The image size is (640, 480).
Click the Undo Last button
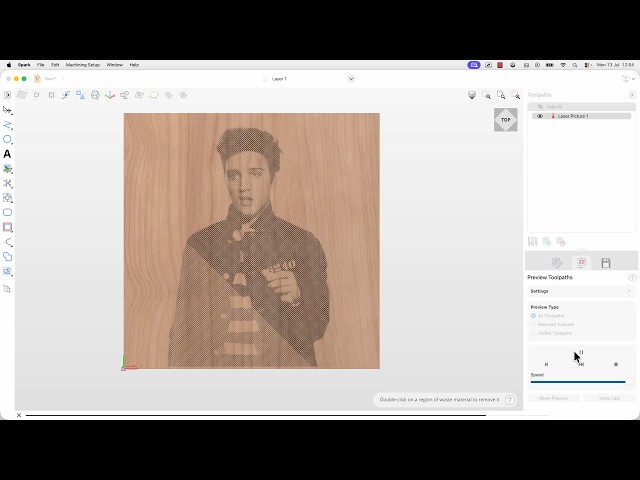[x=609, y=398]
